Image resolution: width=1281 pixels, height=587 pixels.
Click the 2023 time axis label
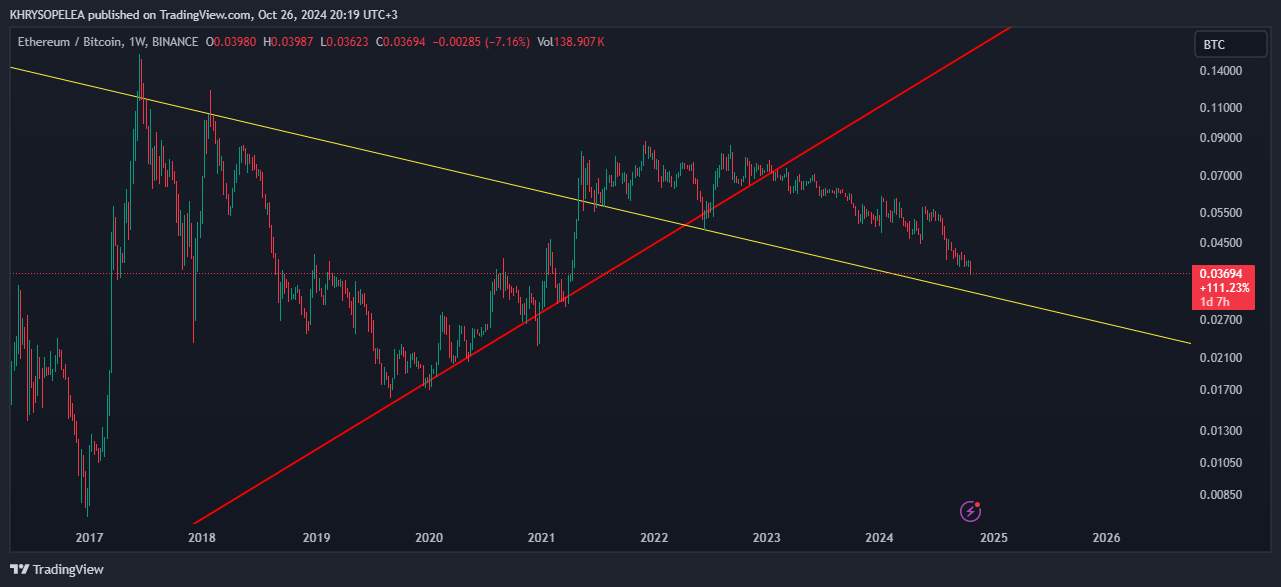[x=767, y=538]
